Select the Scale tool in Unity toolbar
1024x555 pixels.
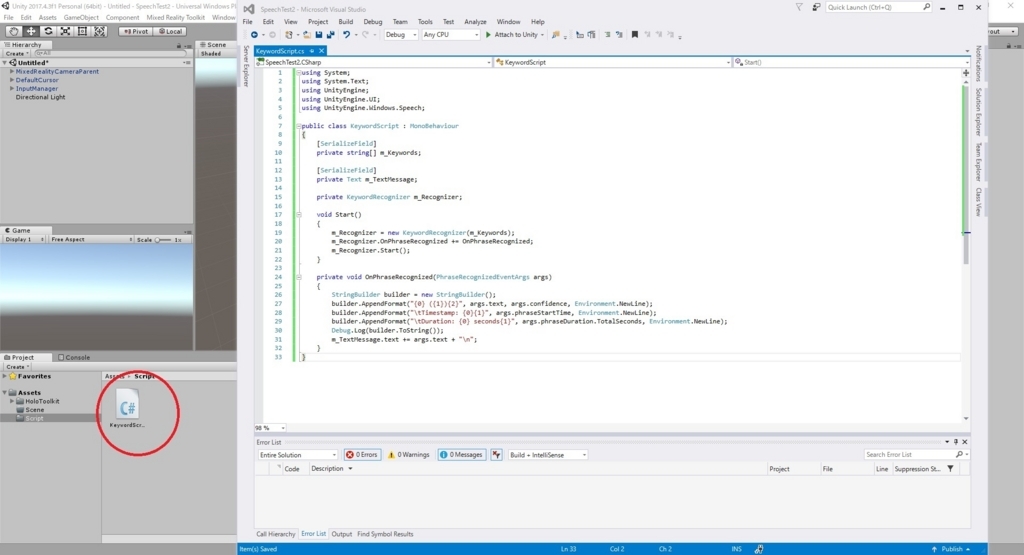65,31
